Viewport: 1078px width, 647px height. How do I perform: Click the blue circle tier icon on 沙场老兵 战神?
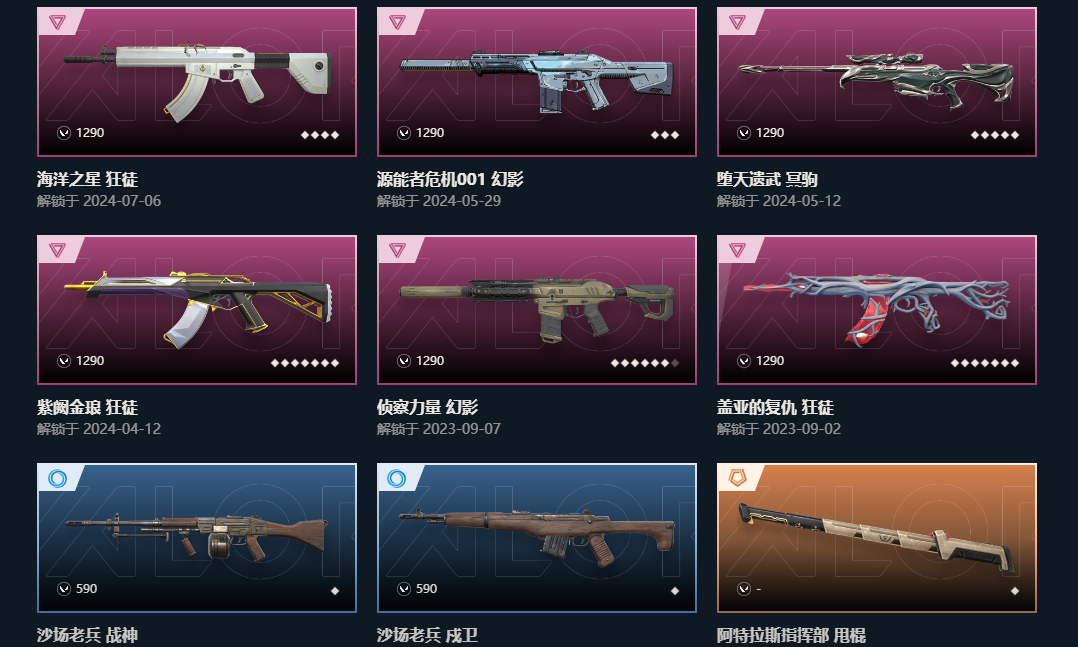coord(57,478)
